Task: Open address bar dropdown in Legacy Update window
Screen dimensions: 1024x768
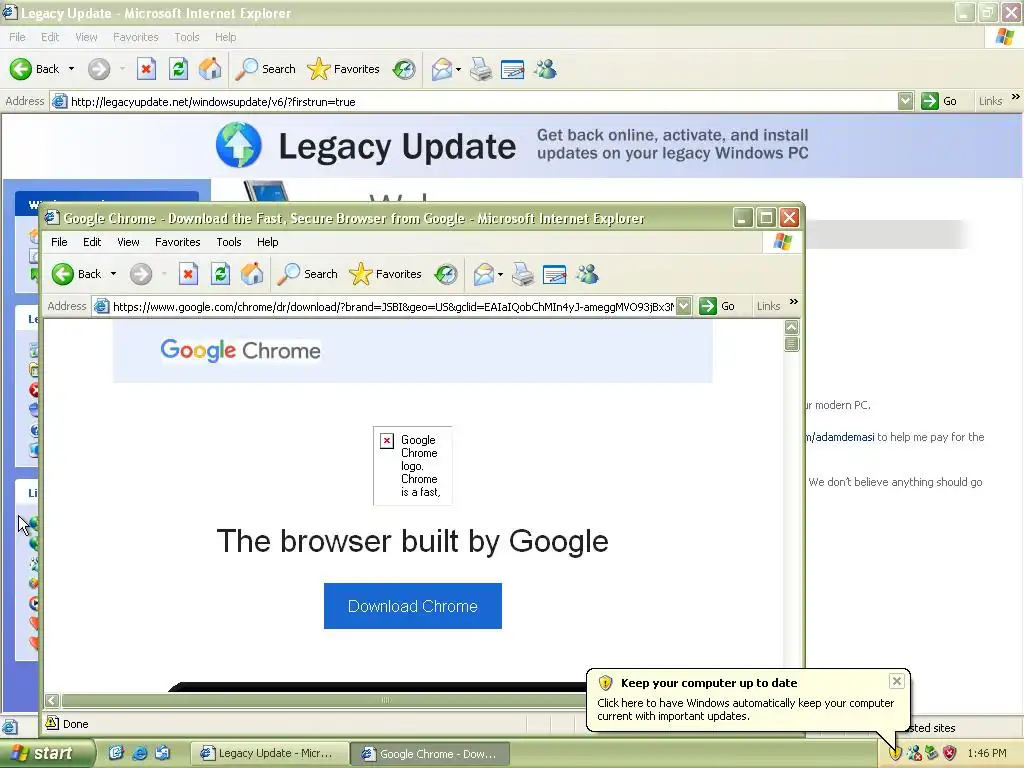Action: (x=905, y=101)
